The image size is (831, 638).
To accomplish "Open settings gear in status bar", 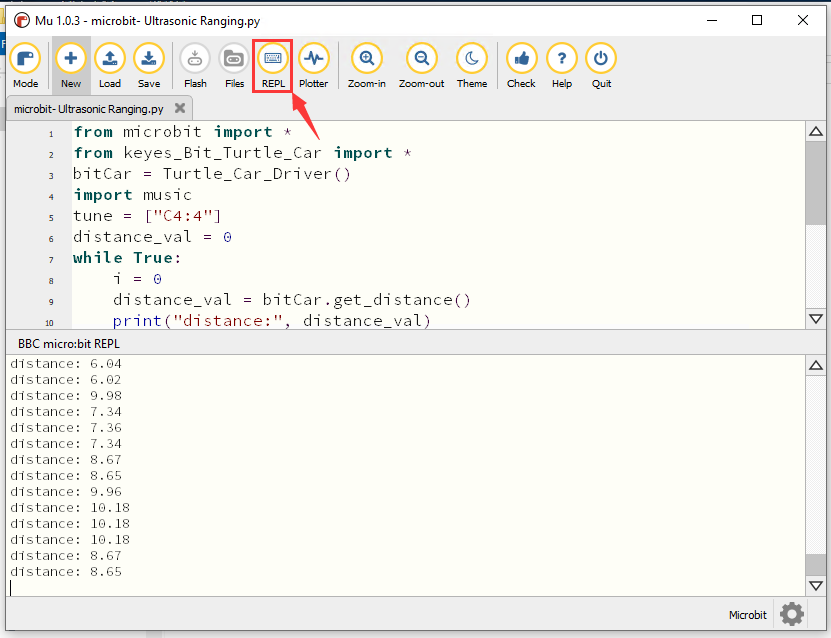I will point(792,614).
